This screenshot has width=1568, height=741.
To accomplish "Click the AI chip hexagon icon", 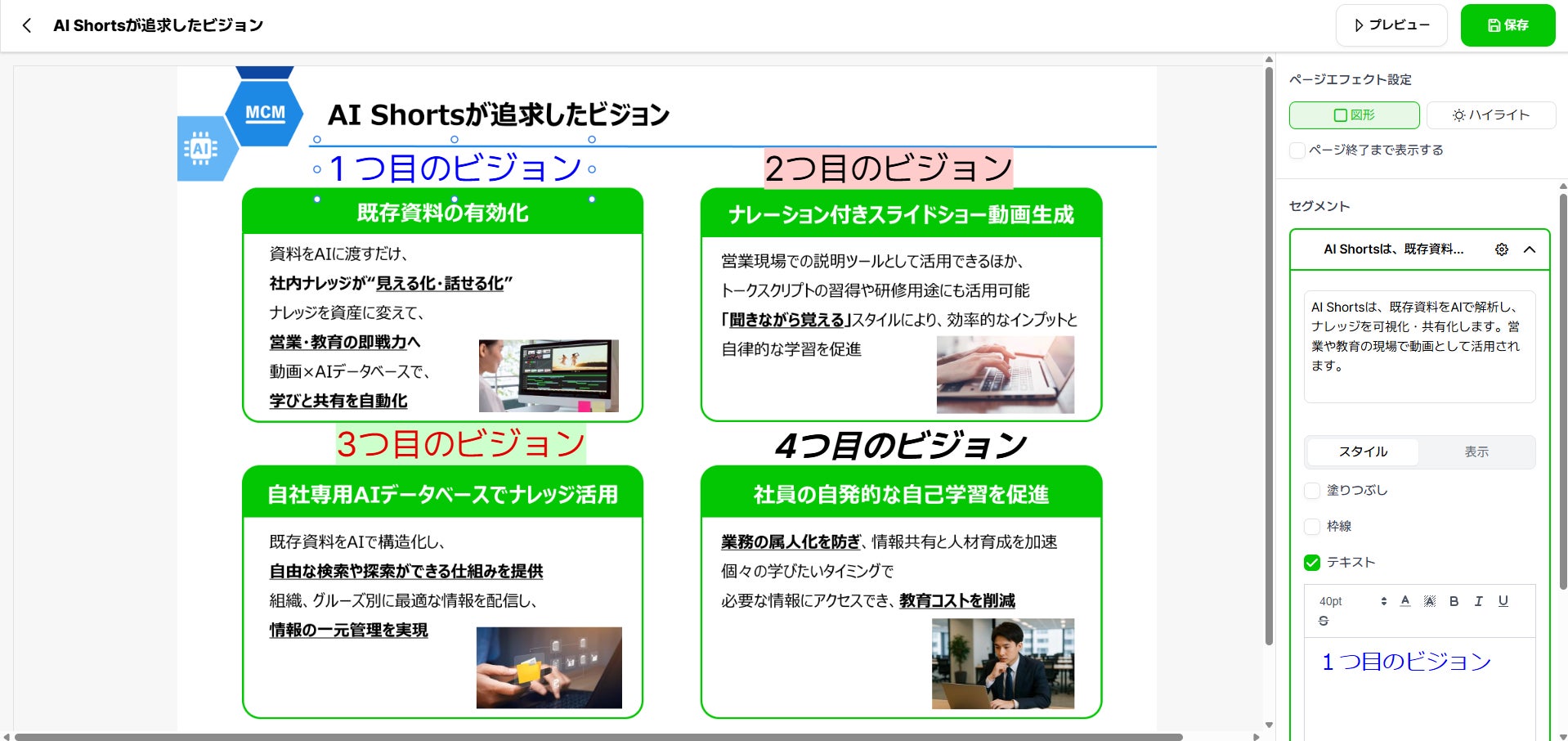I will coord(201,149).
